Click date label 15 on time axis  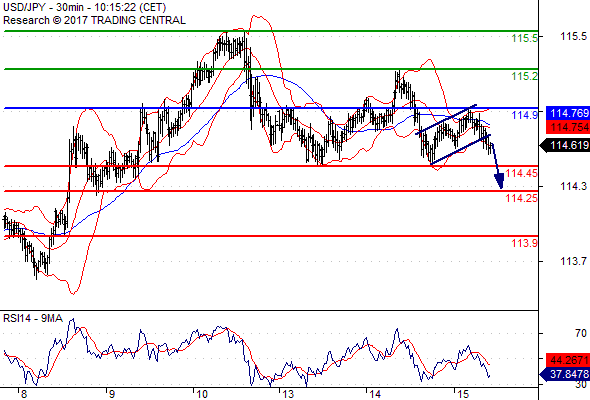pos(463,394)
